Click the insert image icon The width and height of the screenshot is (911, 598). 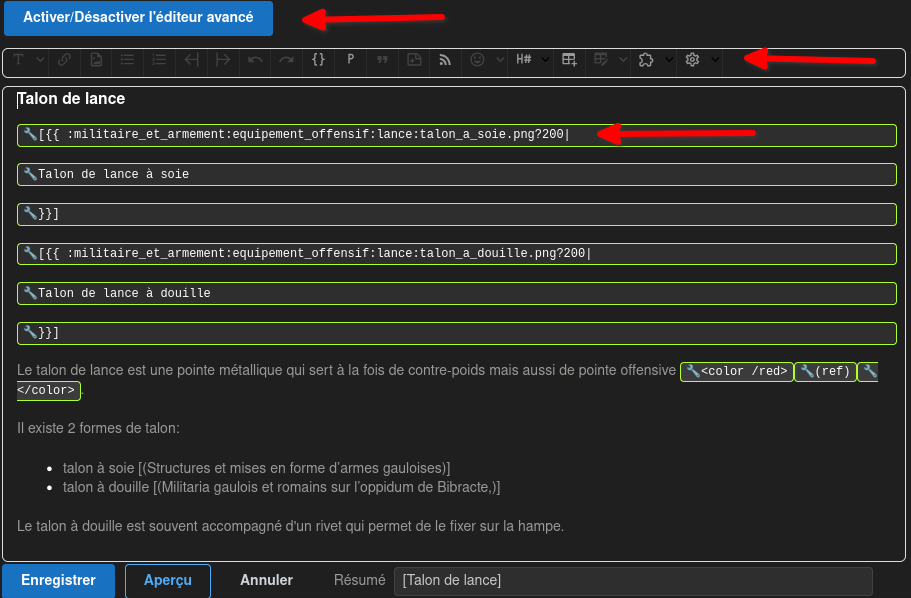(x=96, y=59)
